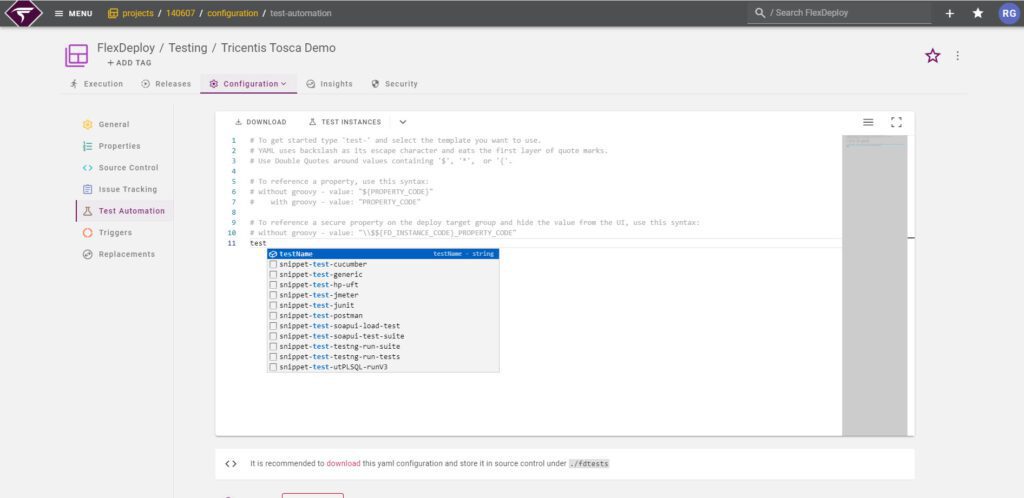Switch to the Releases tab
The image size is (1024, 498).
166,84
